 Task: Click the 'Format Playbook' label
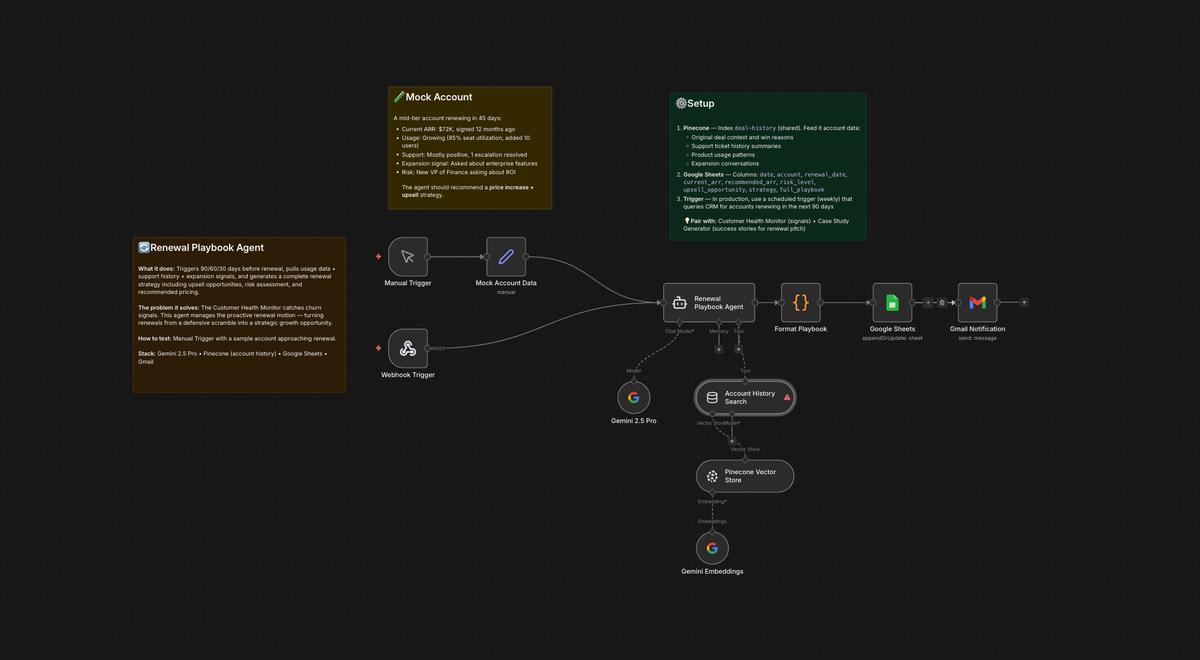tap(800, 329)
